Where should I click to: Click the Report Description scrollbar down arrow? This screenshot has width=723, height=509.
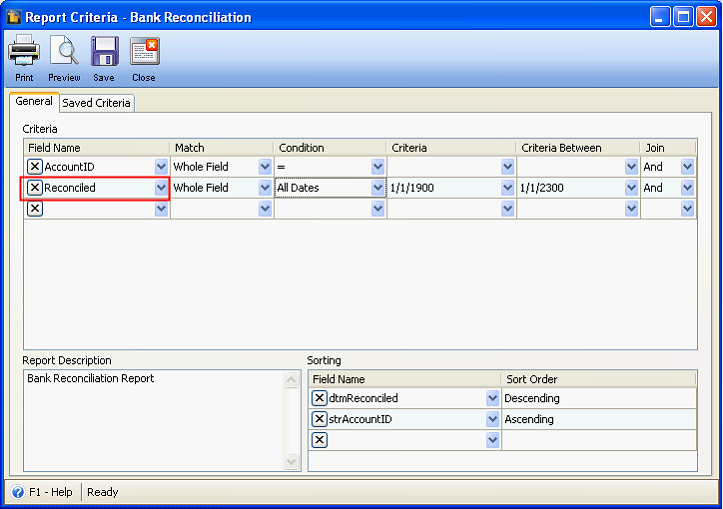coord(291,461)
